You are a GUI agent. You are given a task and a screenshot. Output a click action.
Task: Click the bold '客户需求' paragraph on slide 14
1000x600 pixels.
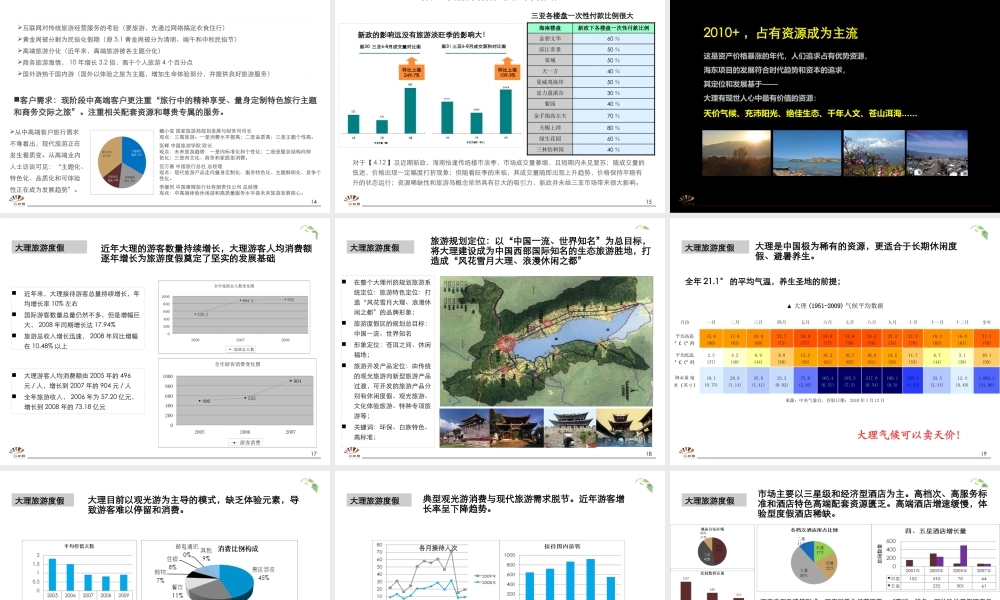pos(165,106)
